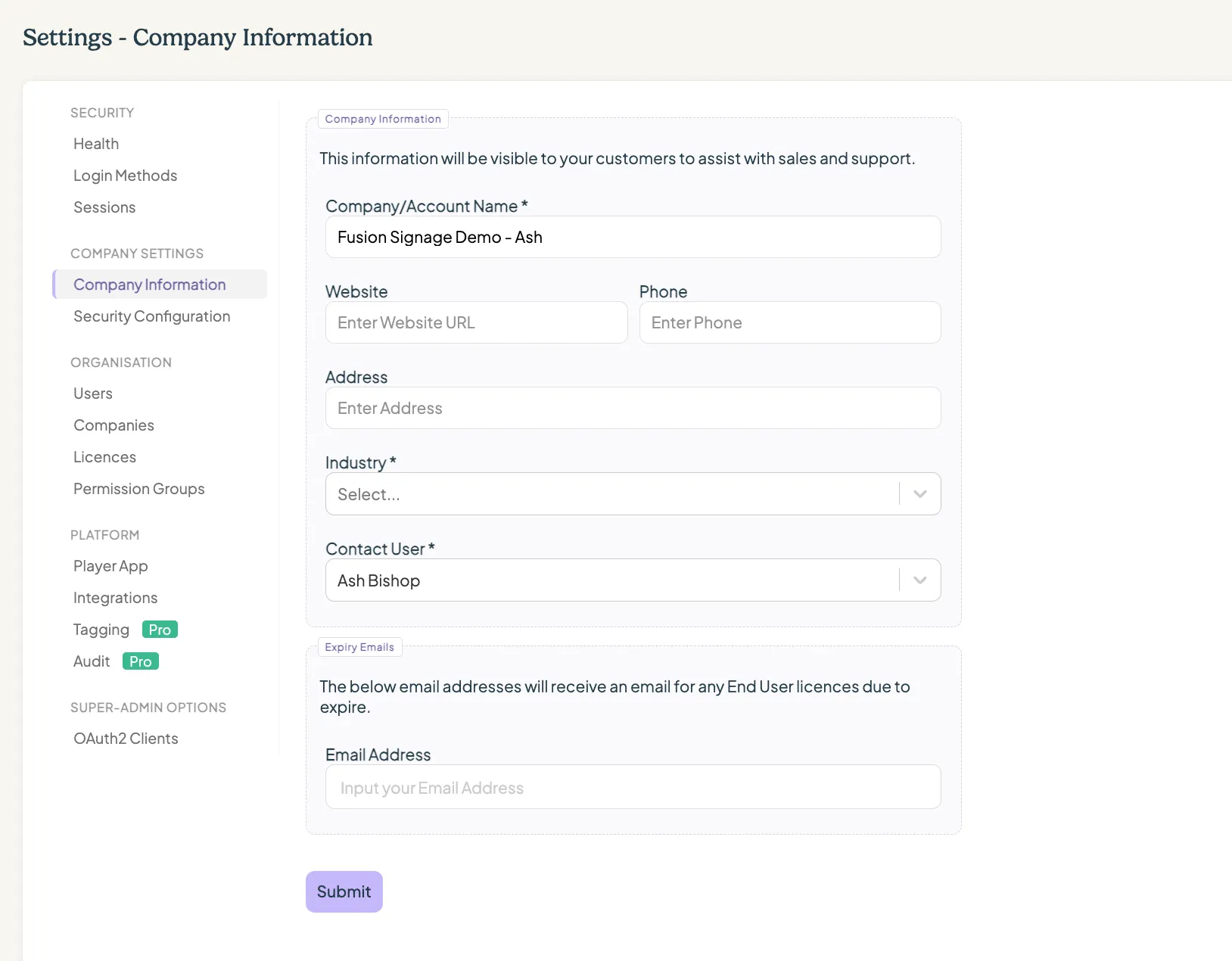Open the Health security page
The width and height of the screenshot is (1232, 961).
[x=96, y=144]
